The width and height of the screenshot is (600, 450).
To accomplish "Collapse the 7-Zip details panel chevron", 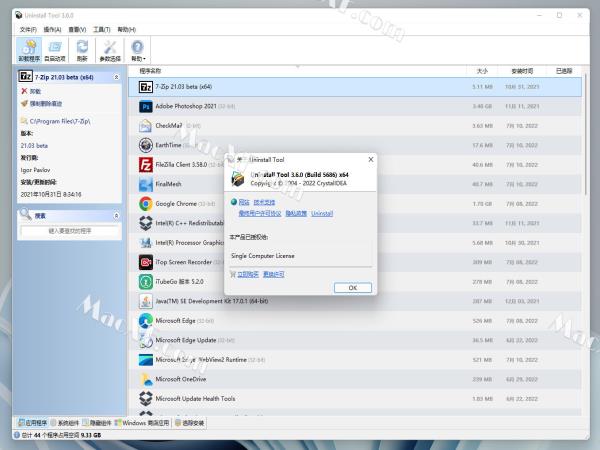I will [116, 77].
